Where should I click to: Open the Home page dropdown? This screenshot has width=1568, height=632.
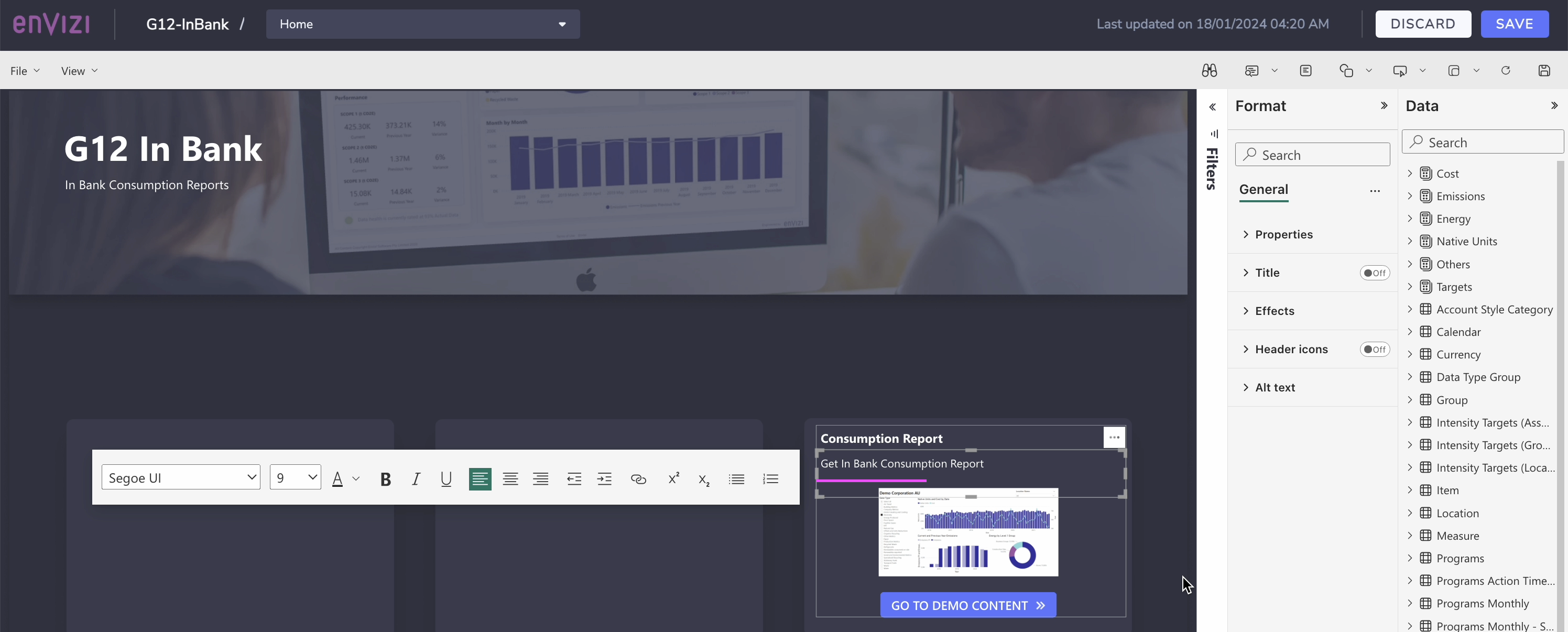pyautogui.click(x=422, y=24)
